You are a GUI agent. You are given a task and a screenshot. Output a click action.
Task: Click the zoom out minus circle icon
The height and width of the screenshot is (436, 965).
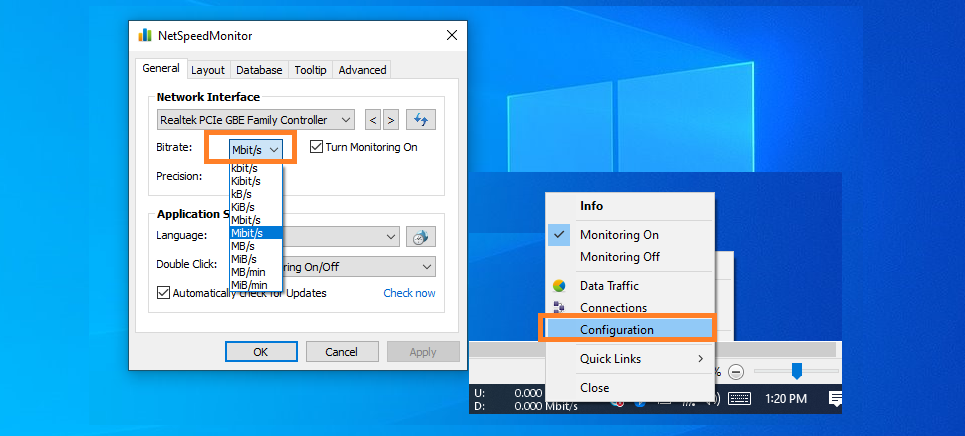(736, 372)
